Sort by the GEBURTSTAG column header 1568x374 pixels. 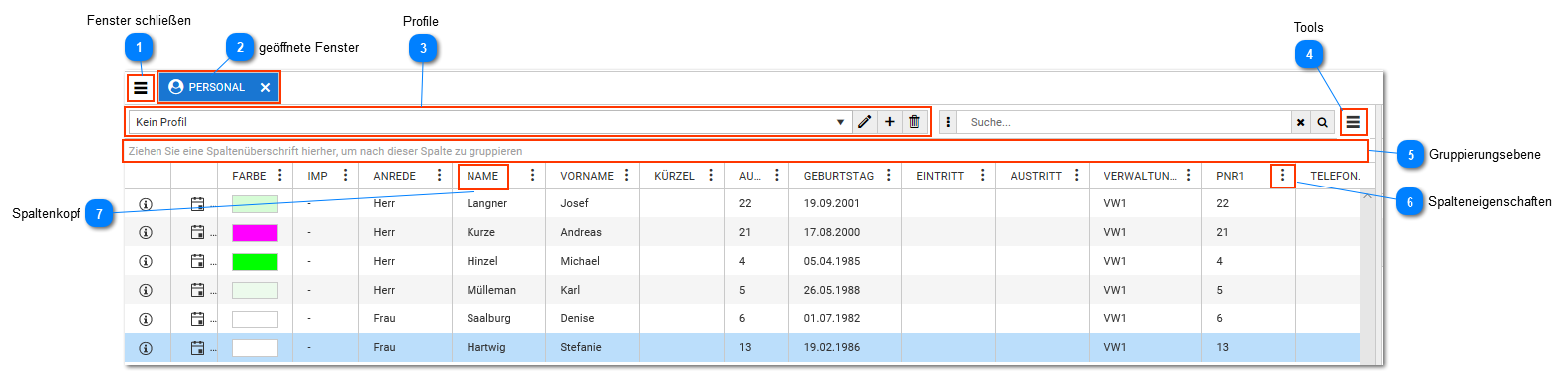839,176
